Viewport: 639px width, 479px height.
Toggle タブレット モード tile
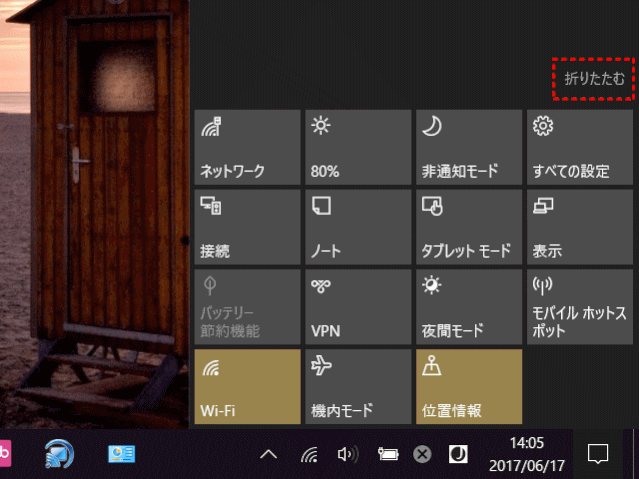coord(469,227)
